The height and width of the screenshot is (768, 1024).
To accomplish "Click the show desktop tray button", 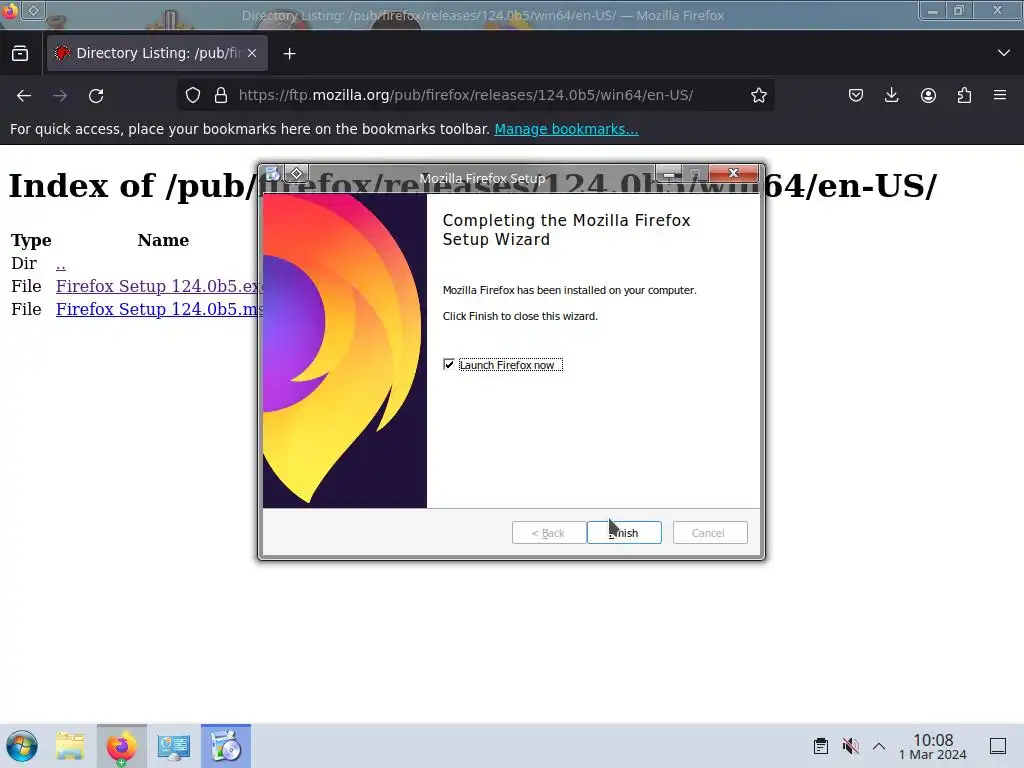I will (998, 746).
